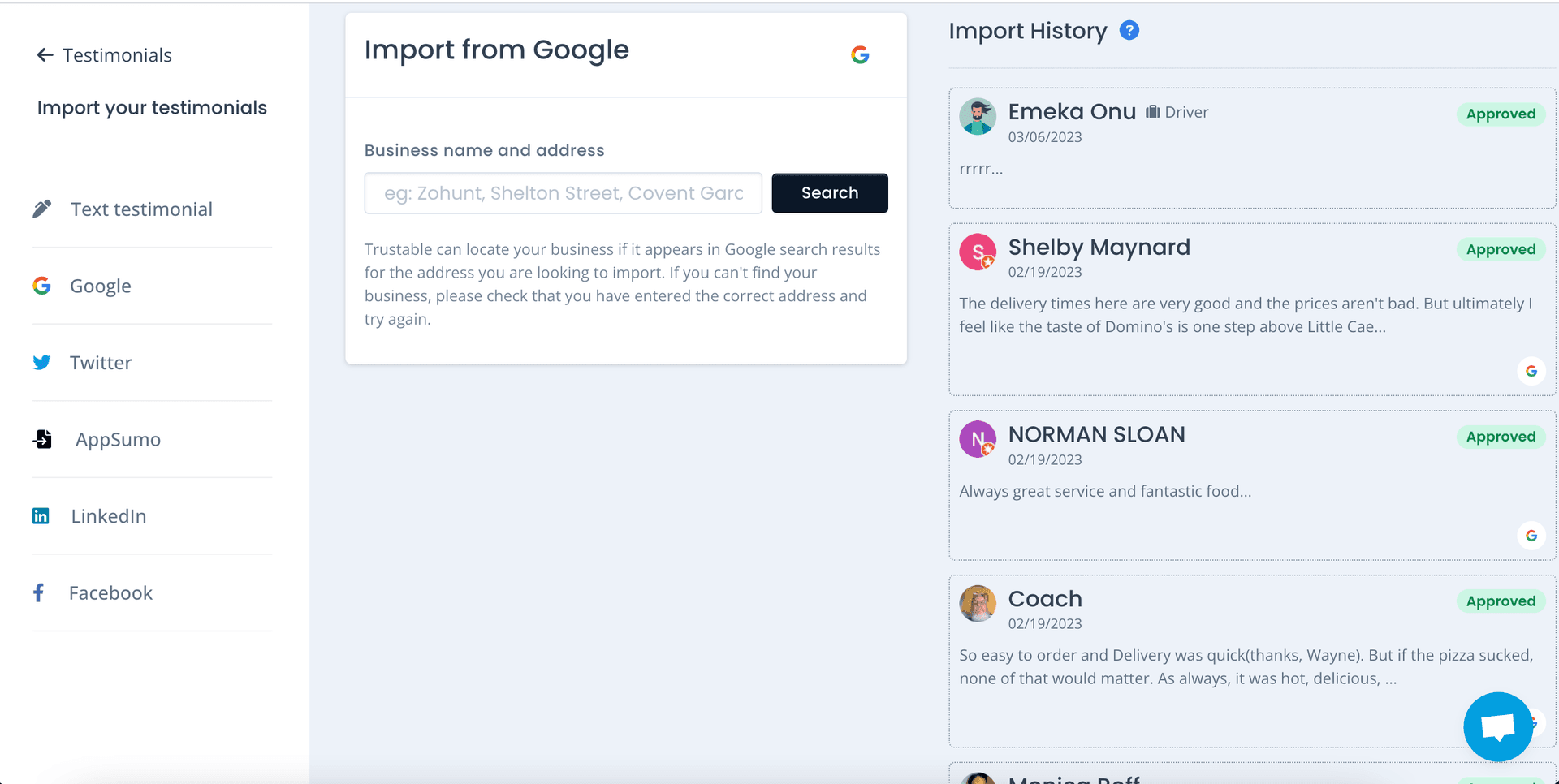Viewport: 1559px width, 784px height.
Task: Open the live chat bubble
Action: click(x=1497, y=726)
